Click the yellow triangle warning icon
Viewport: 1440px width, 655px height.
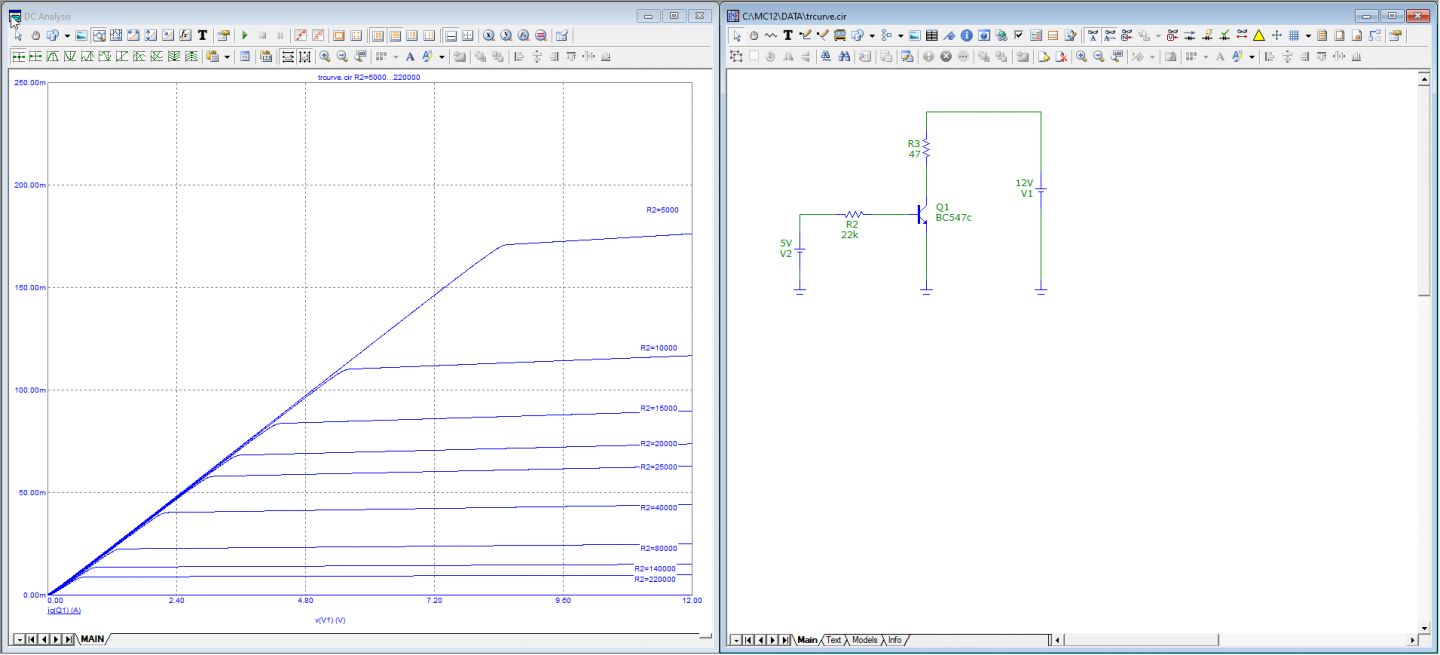point(1259,35)
